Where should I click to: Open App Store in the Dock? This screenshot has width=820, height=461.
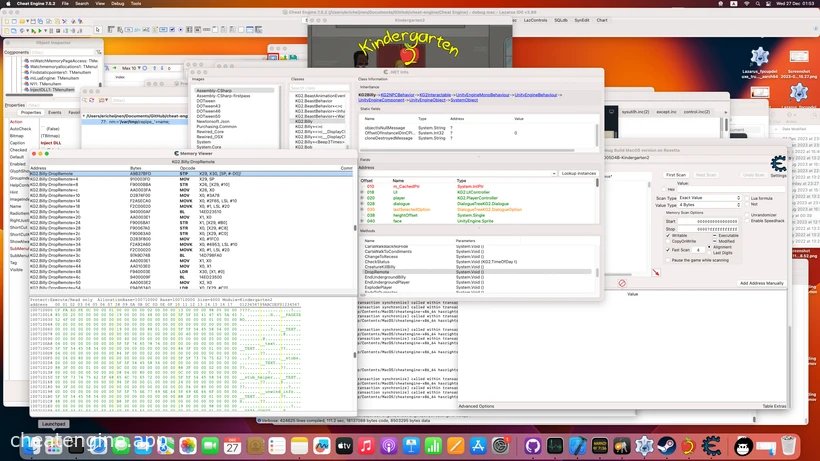[x=477, y=446]
